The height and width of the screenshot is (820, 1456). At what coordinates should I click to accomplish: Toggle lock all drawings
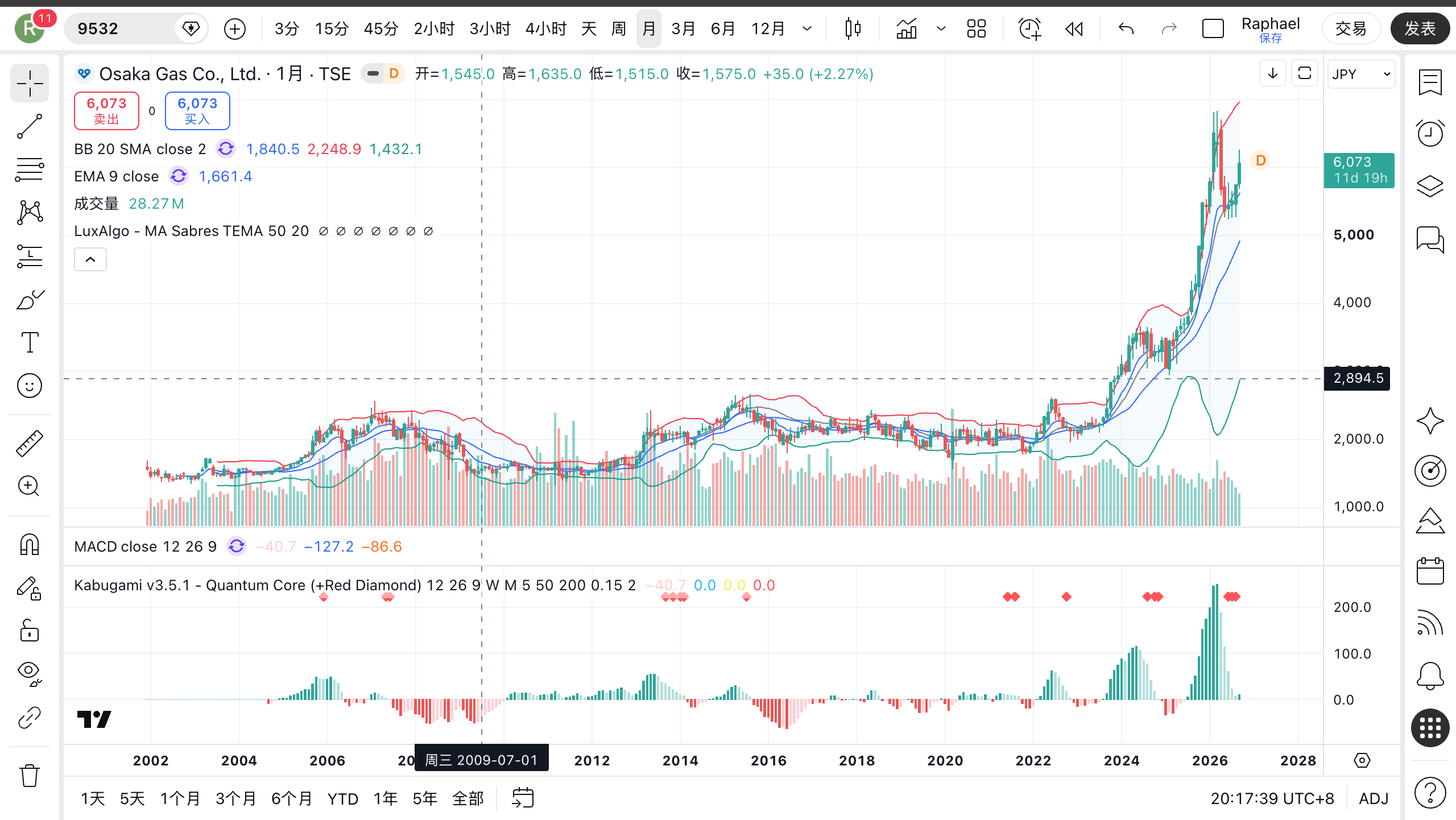pyautogui.click(x=30, y=631)
